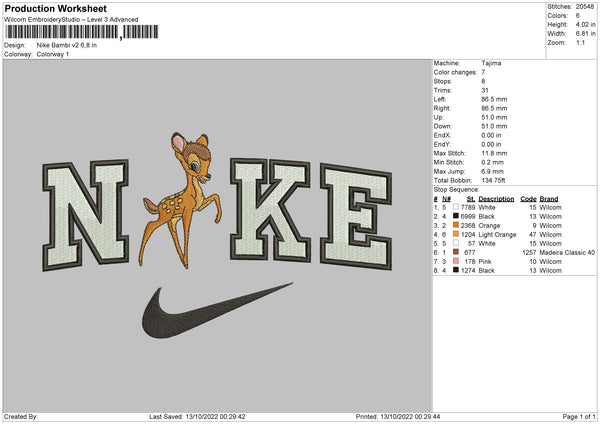
Task: Click the Colors value 6
Action: click(578, 16)
